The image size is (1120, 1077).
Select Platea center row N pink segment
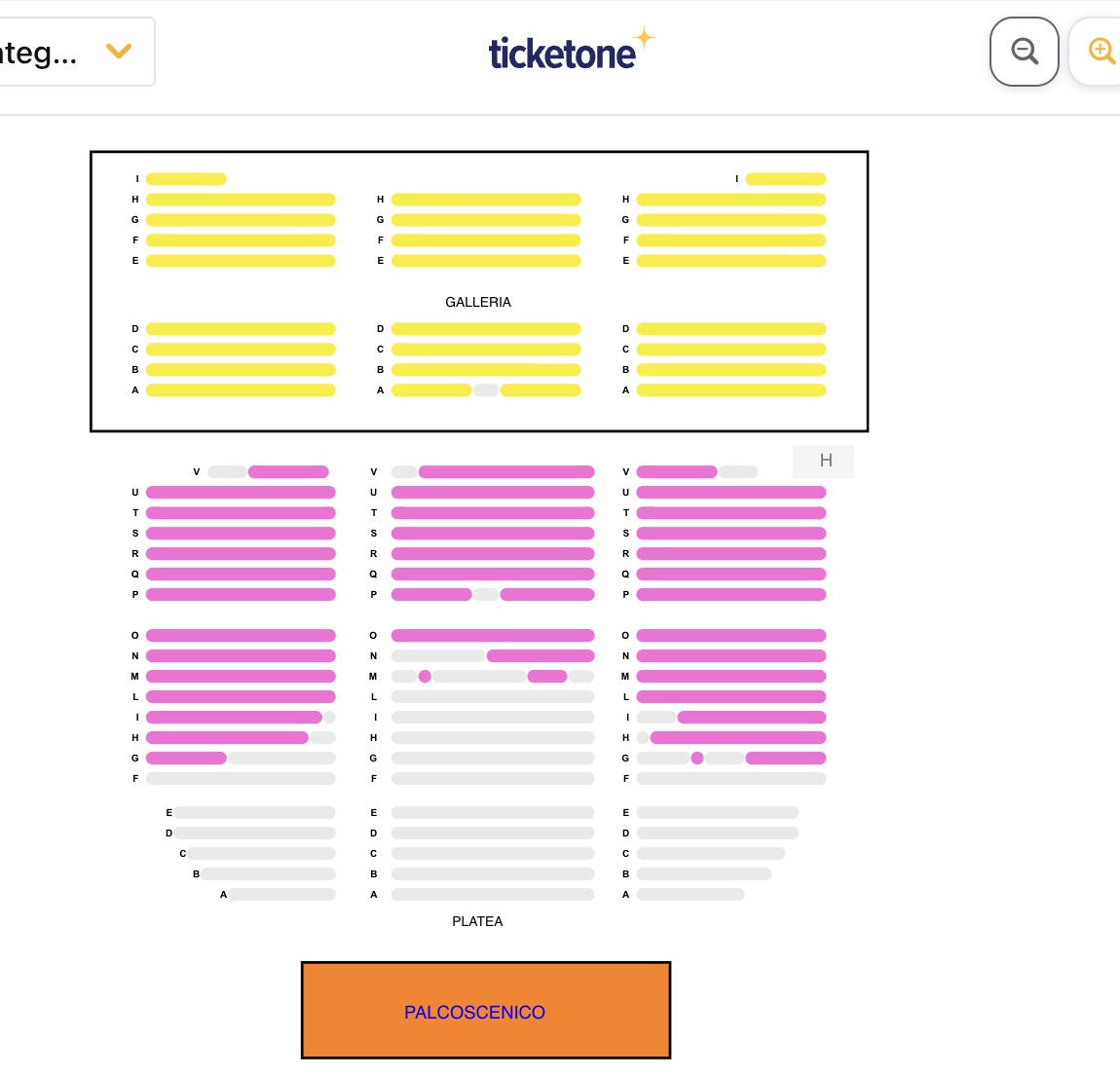click(x=541, y=655)
